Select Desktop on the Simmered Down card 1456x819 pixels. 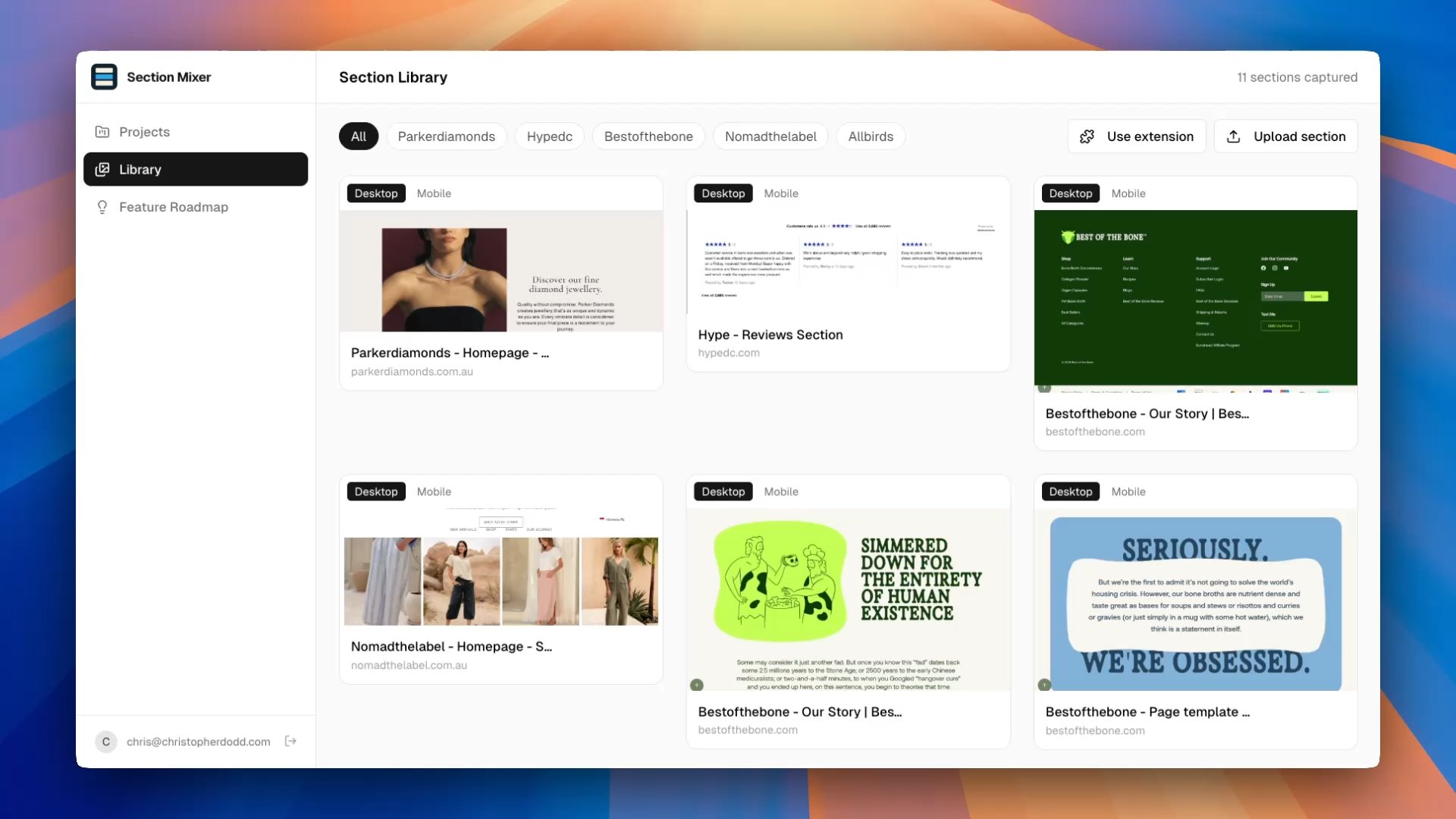(x=723, y=491)
